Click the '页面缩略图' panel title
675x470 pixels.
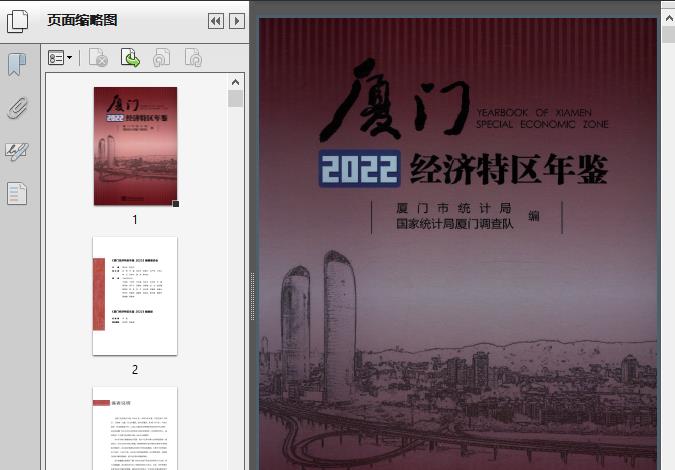[82, 20]
